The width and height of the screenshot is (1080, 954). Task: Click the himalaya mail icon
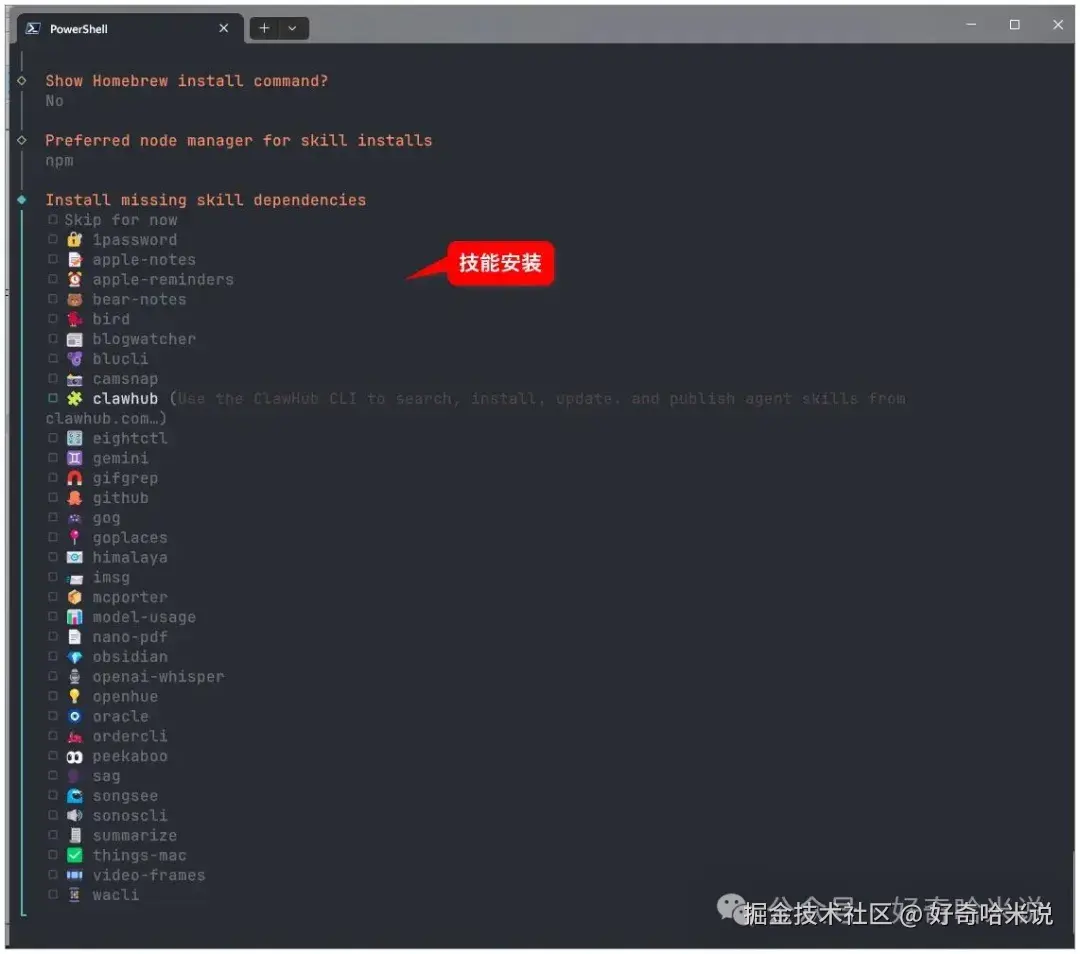tap(74, 557)
